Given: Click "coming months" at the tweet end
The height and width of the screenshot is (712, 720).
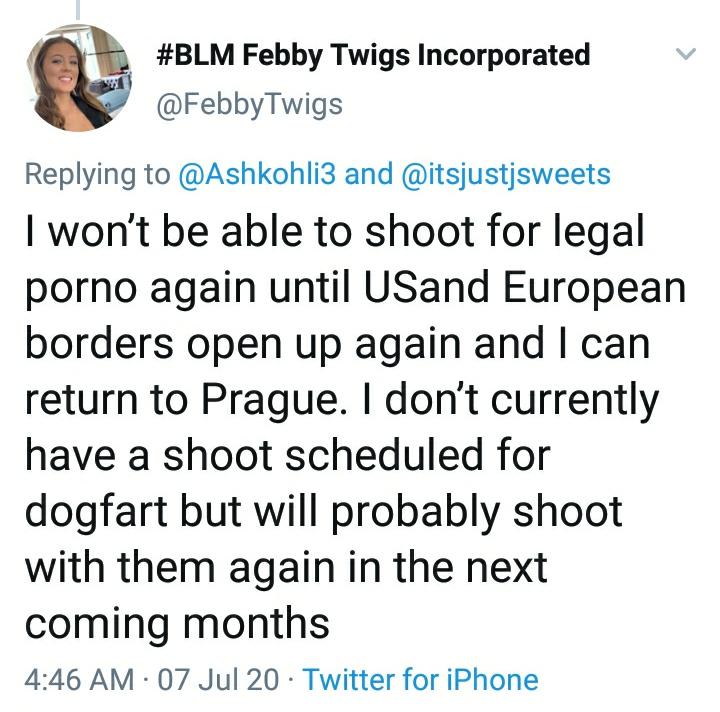Looking at the screenshot, I should [176, 624].
